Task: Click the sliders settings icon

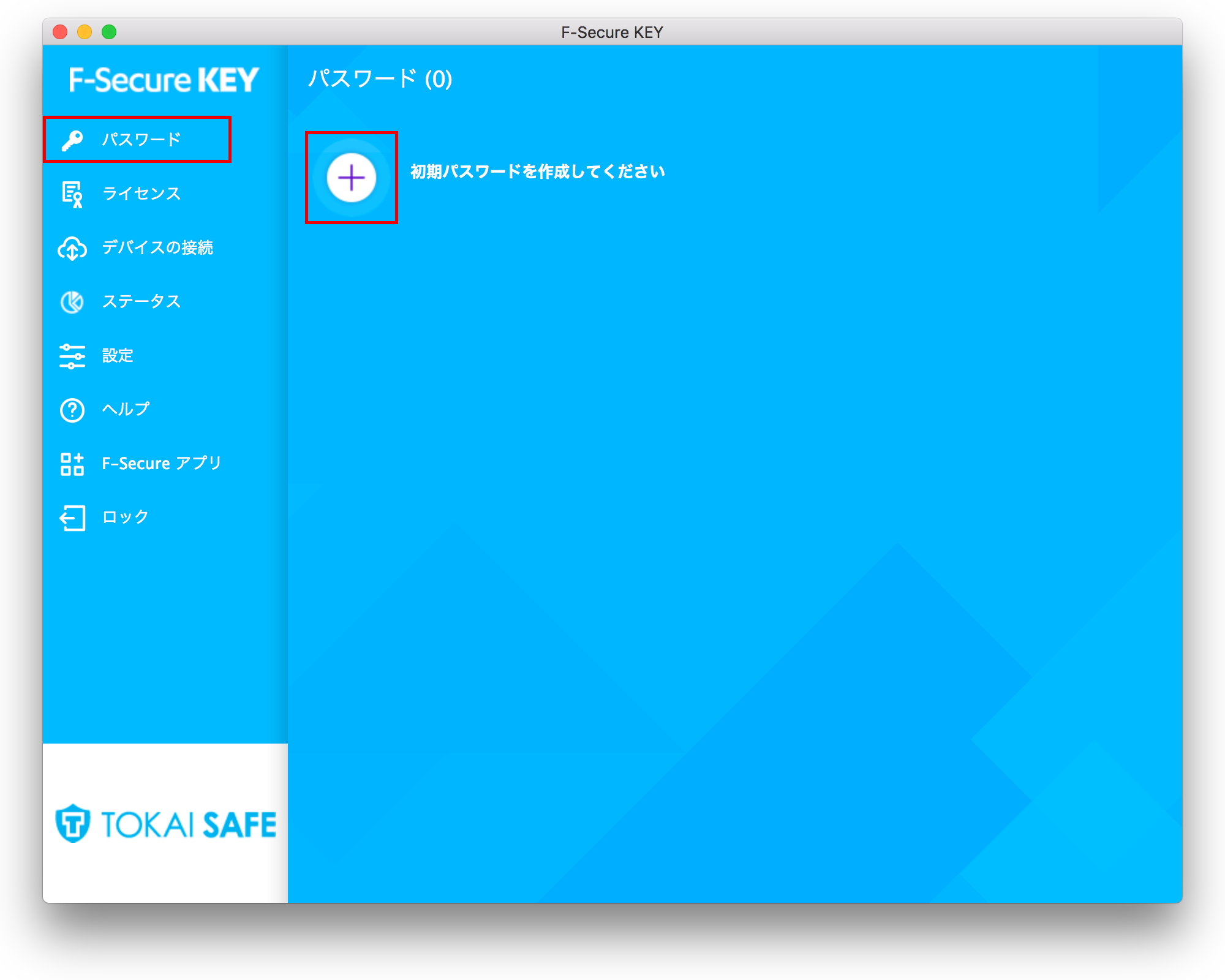Action: click(x=72, y=356)
